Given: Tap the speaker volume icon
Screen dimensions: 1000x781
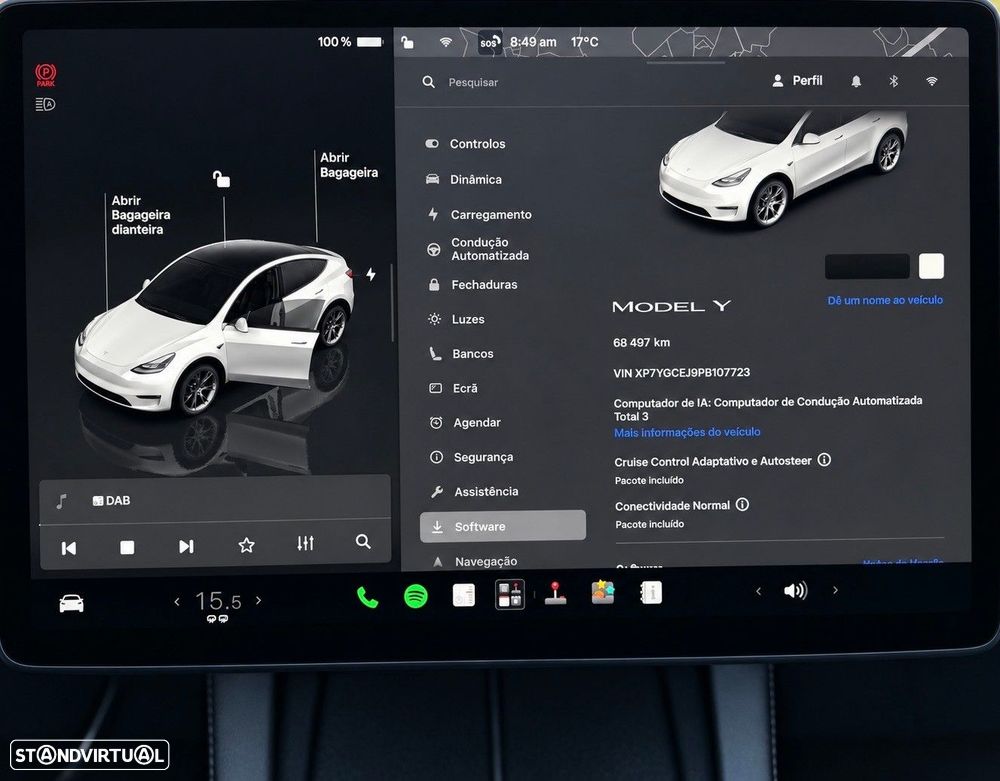Looking at the screenshot, I should [796, 590].
